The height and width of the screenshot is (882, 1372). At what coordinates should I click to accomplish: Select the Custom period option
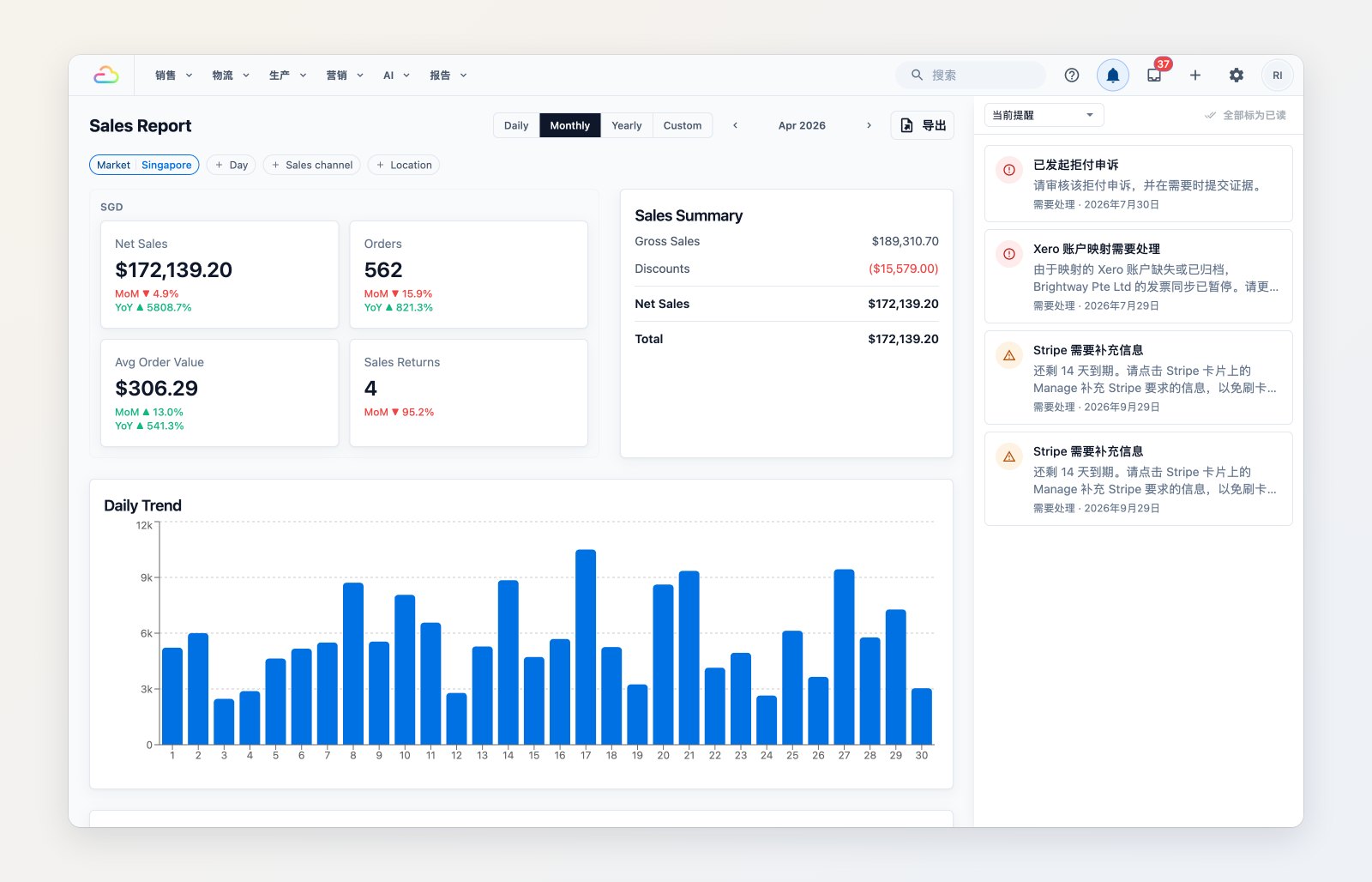pyautogui.click(x=683, y=125)
